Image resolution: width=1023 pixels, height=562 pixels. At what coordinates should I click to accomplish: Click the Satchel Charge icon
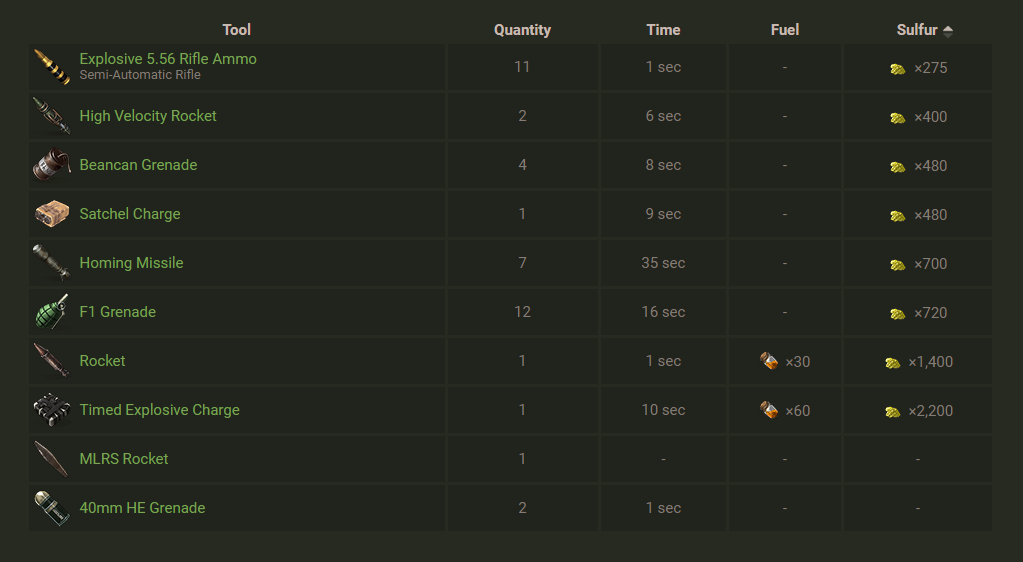(x=50, y=214)
